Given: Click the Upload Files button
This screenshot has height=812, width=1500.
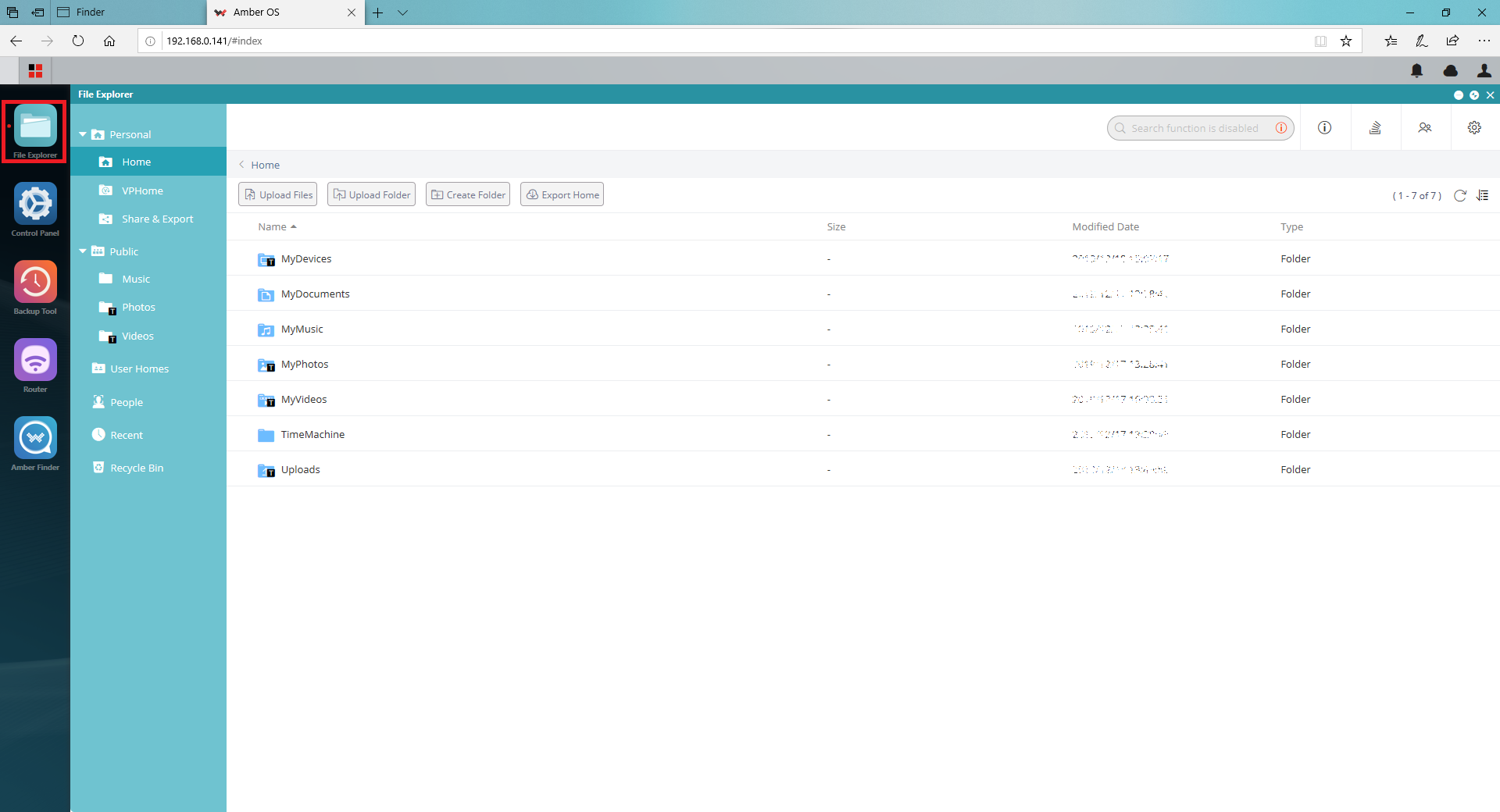Looking at the screenshot, I should point(277,194).
